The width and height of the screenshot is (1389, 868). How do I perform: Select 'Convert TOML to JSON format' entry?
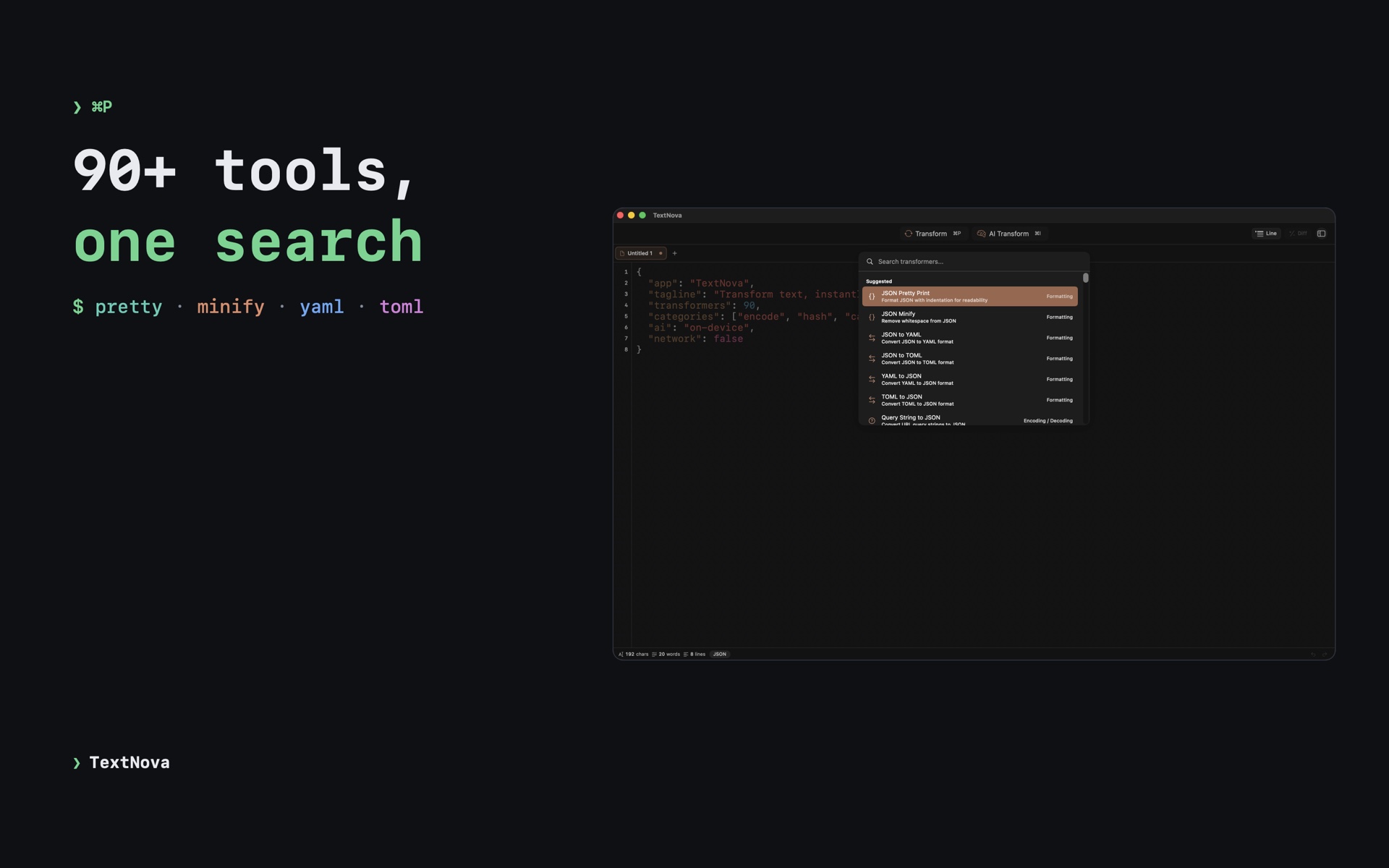970,400
